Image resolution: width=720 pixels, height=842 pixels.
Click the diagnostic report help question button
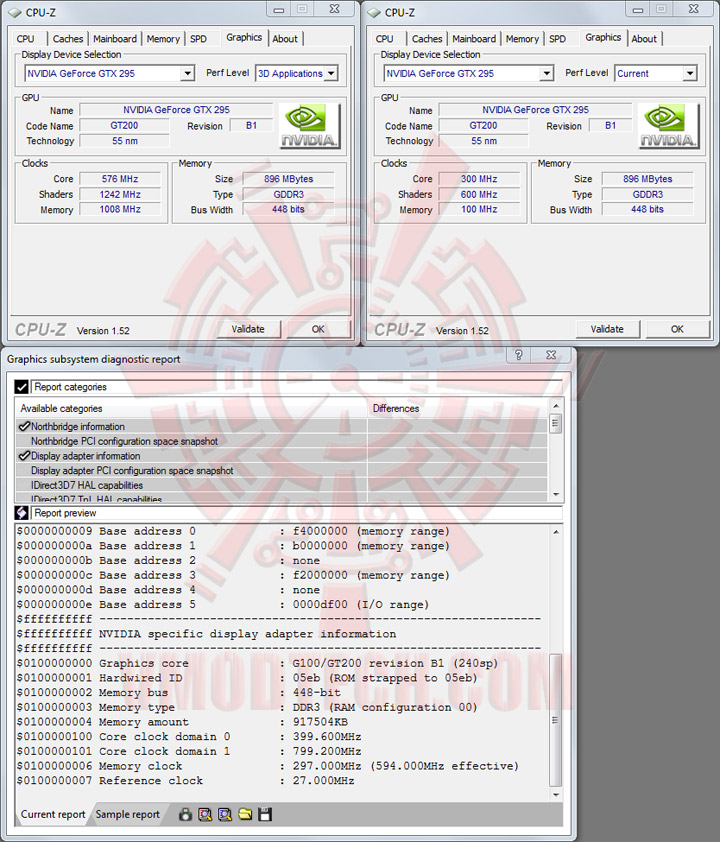(x=519, y=355)
